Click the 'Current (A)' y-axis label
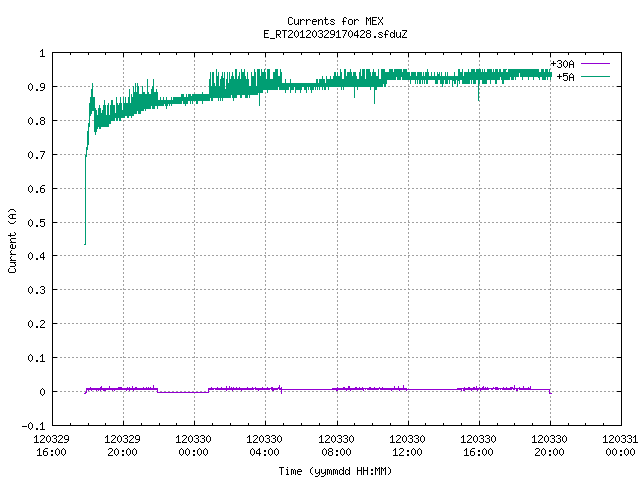The width and height of the screenshot is (640, 480). point(12,240)
